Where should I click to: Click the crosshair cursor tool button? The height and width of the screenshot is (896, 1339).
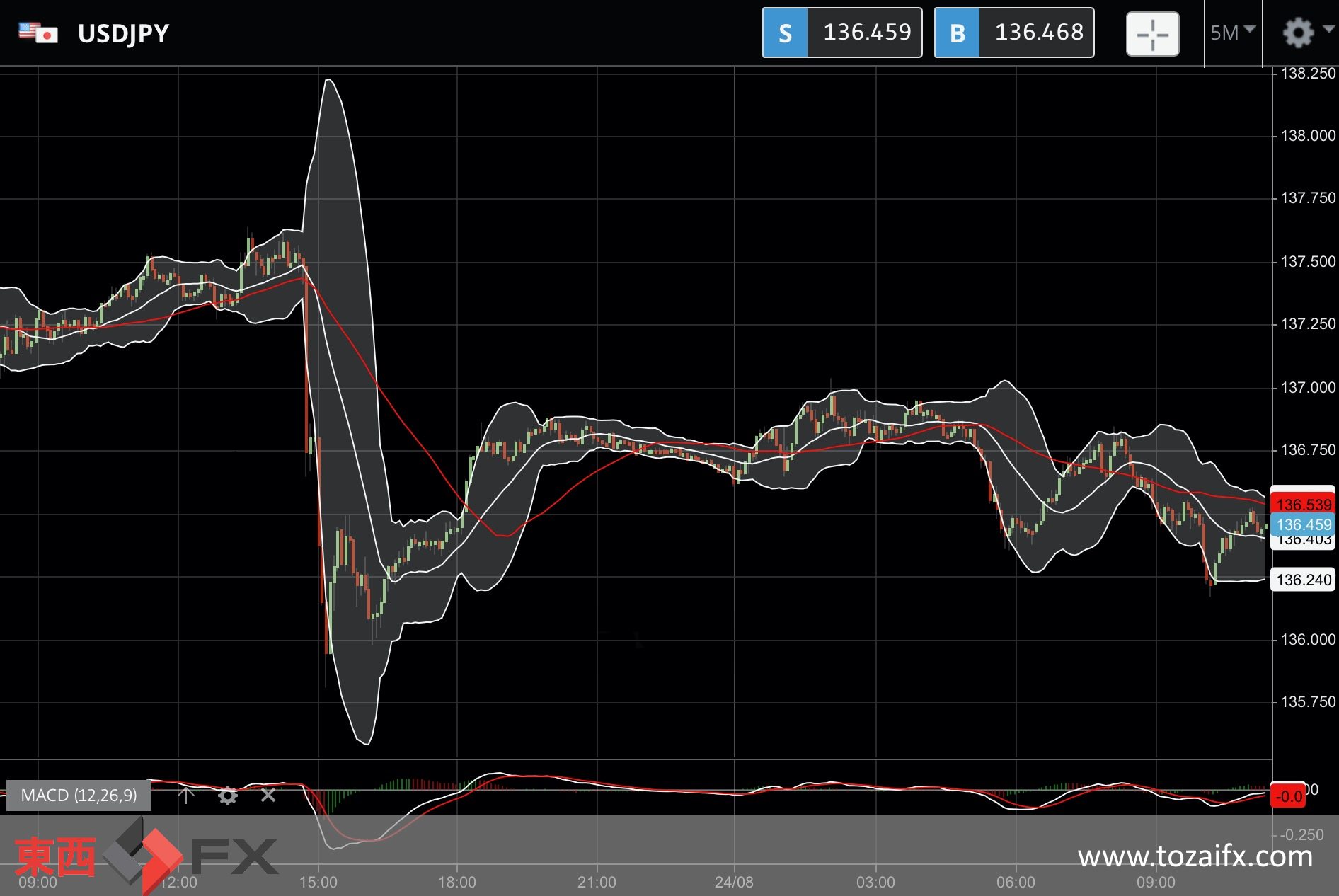(x=1152, y=33)
